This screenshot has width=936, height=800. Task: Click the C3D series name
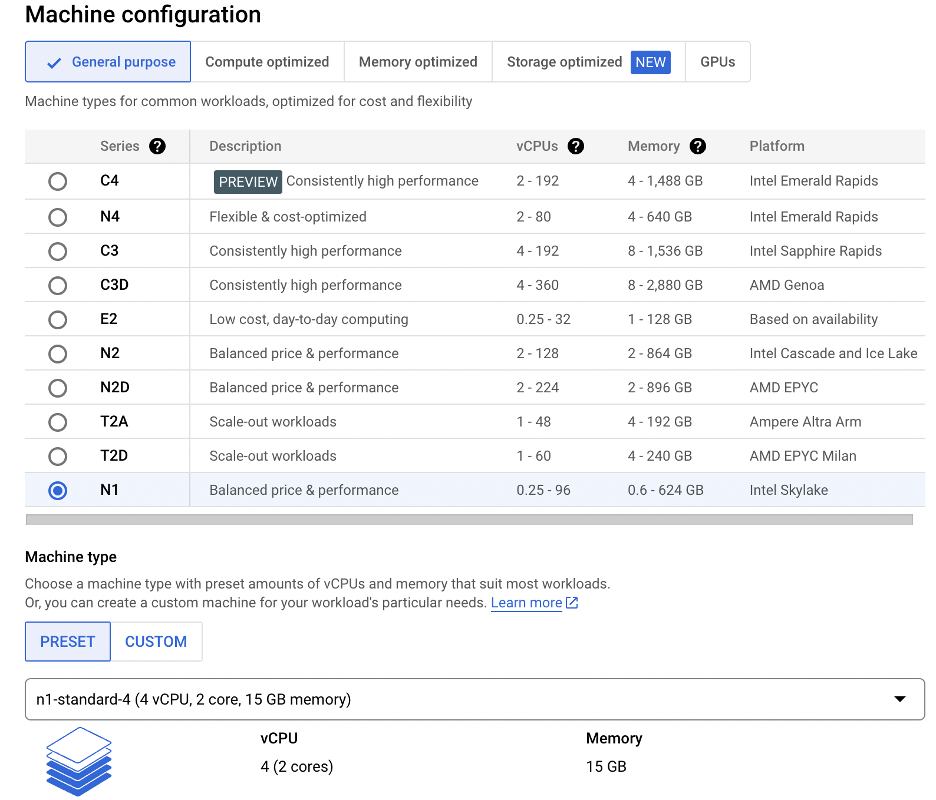114,285
